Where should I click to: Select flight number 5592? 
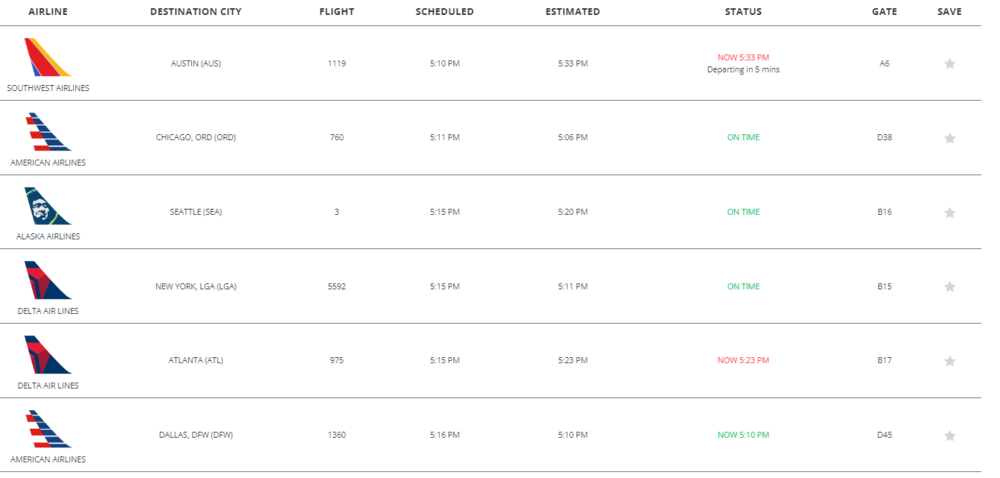(336, 286)
